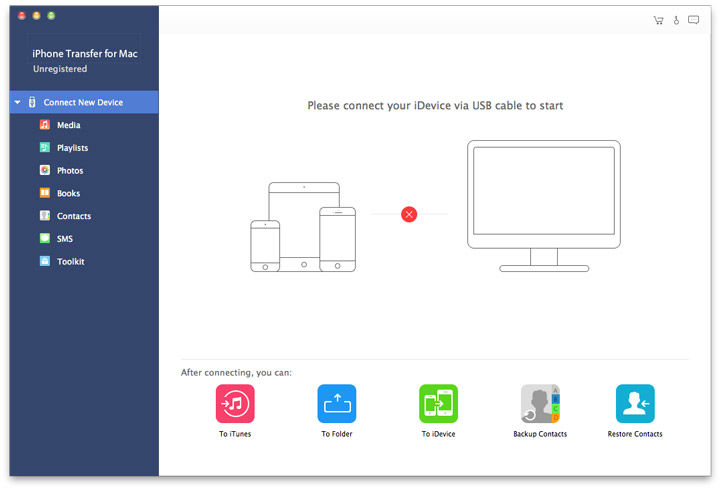Open the Media sidebar item

click(68, 125)
